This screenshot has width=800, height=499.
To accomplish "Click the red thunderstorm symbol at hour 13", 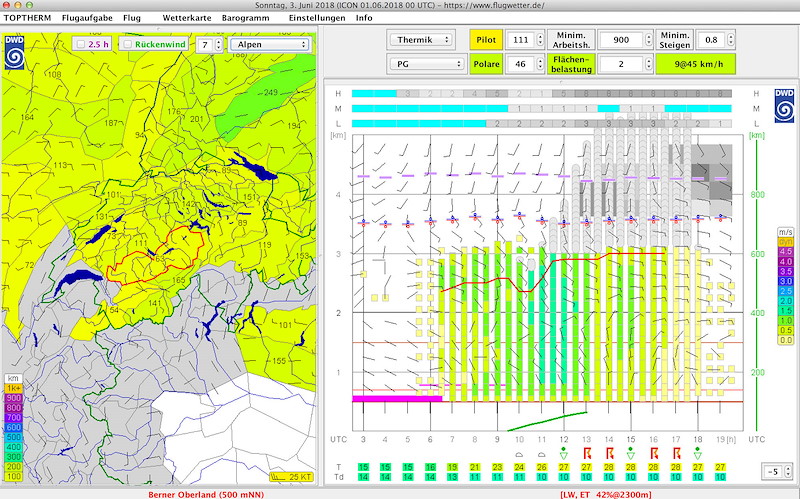I will [587, 453].
